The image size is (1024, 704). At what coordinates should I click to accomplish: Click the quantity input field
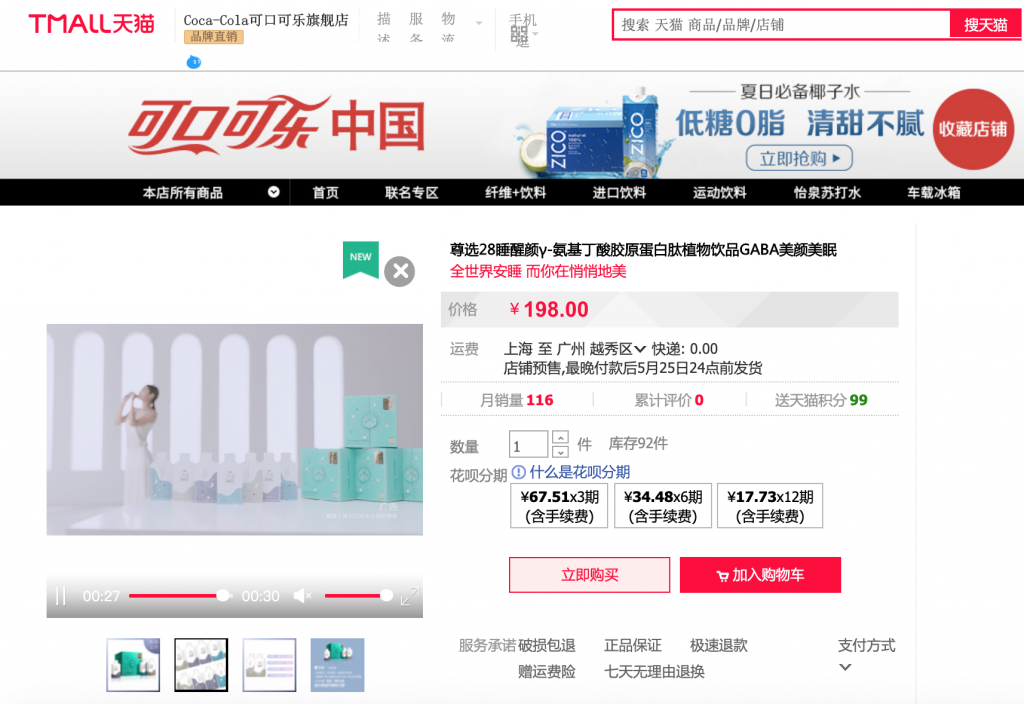click(x=528, y=444)
